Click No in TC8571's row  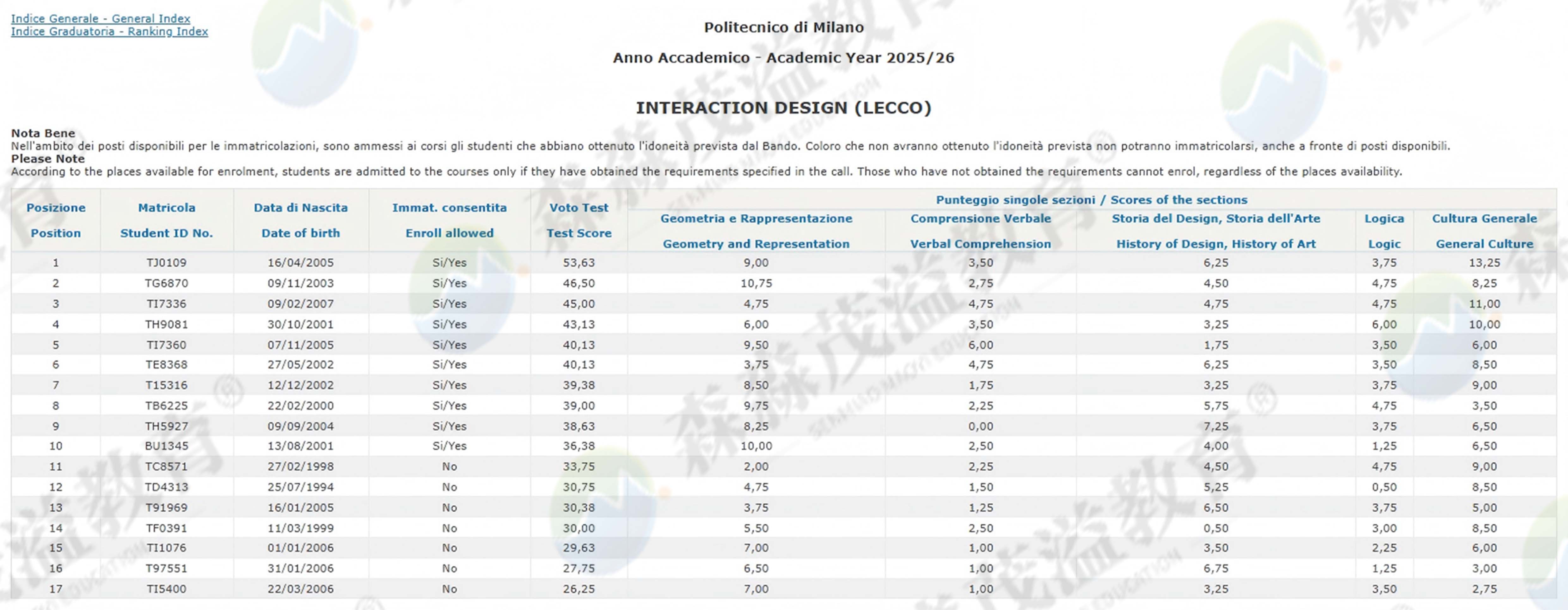[x=449, y=467]
